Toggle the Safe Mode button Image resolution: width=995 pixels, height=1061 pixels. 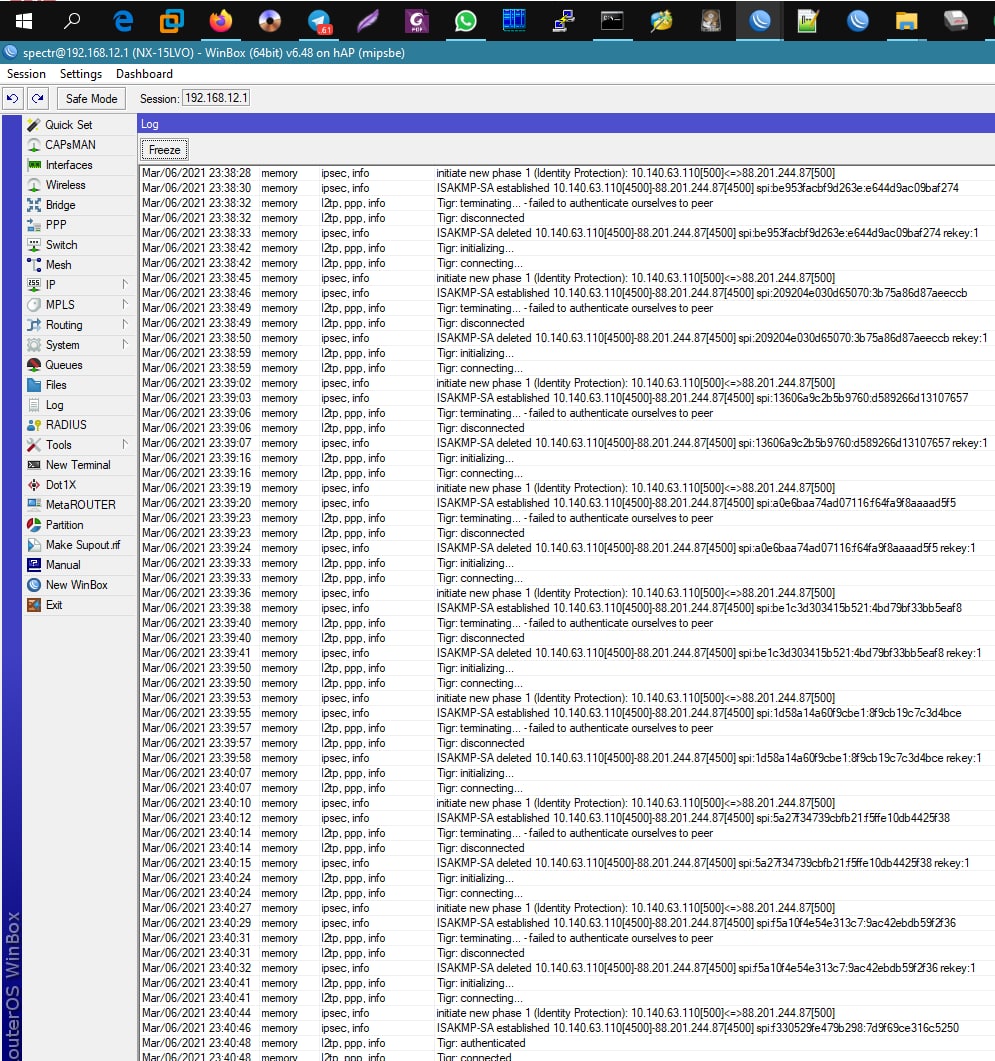[91, 99]
